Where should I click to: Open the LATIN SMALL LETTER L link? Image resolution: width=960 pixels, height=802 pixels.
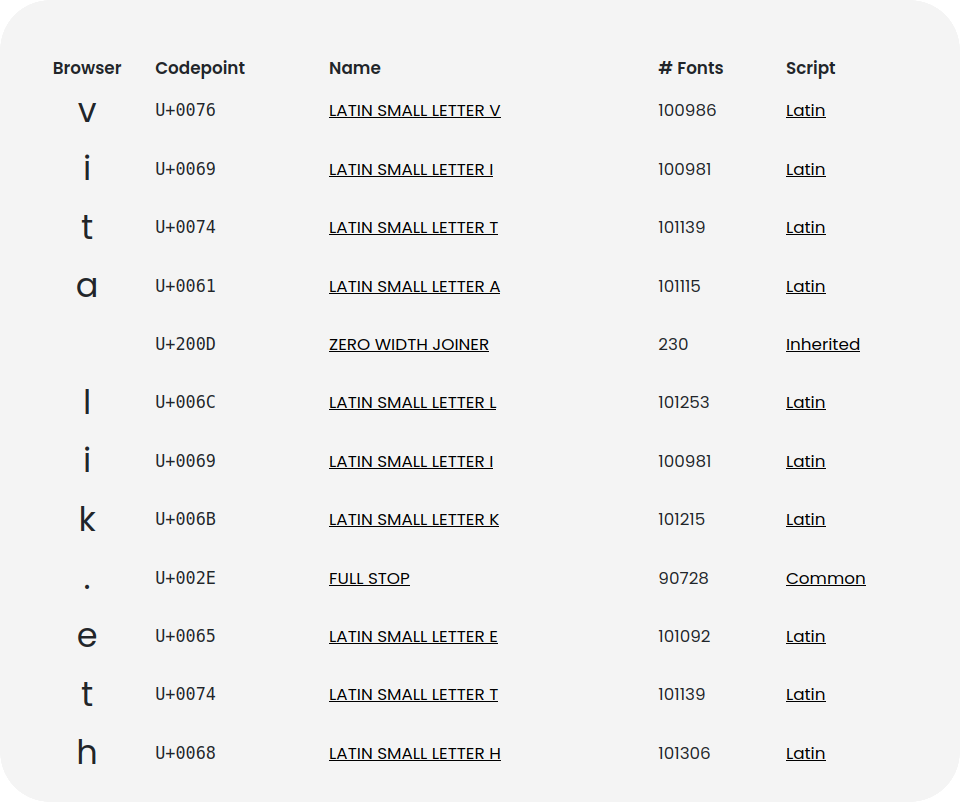coord(412,403)
